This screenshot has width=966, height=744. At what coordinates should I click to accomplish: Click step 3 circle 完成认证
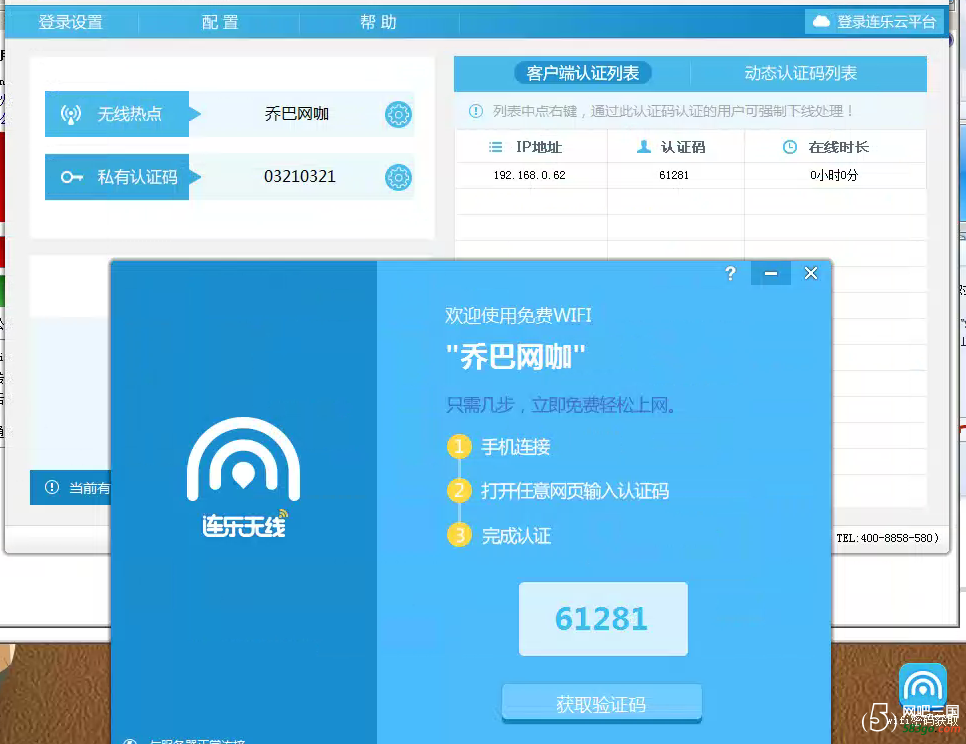coord(459,535)
